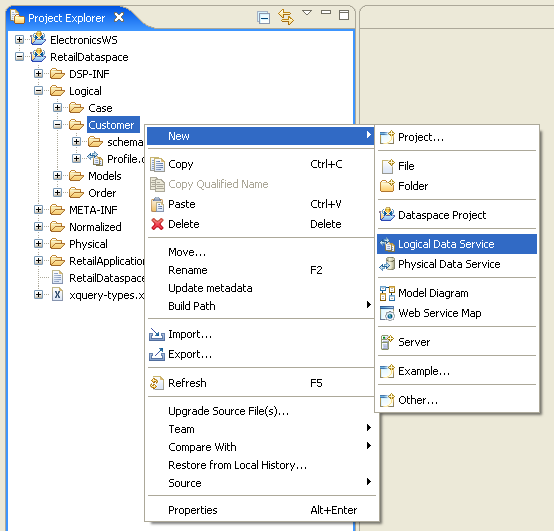Collapse the Logical folder node
The height and width of the screenshot is (531, 554).
[39, 91]
